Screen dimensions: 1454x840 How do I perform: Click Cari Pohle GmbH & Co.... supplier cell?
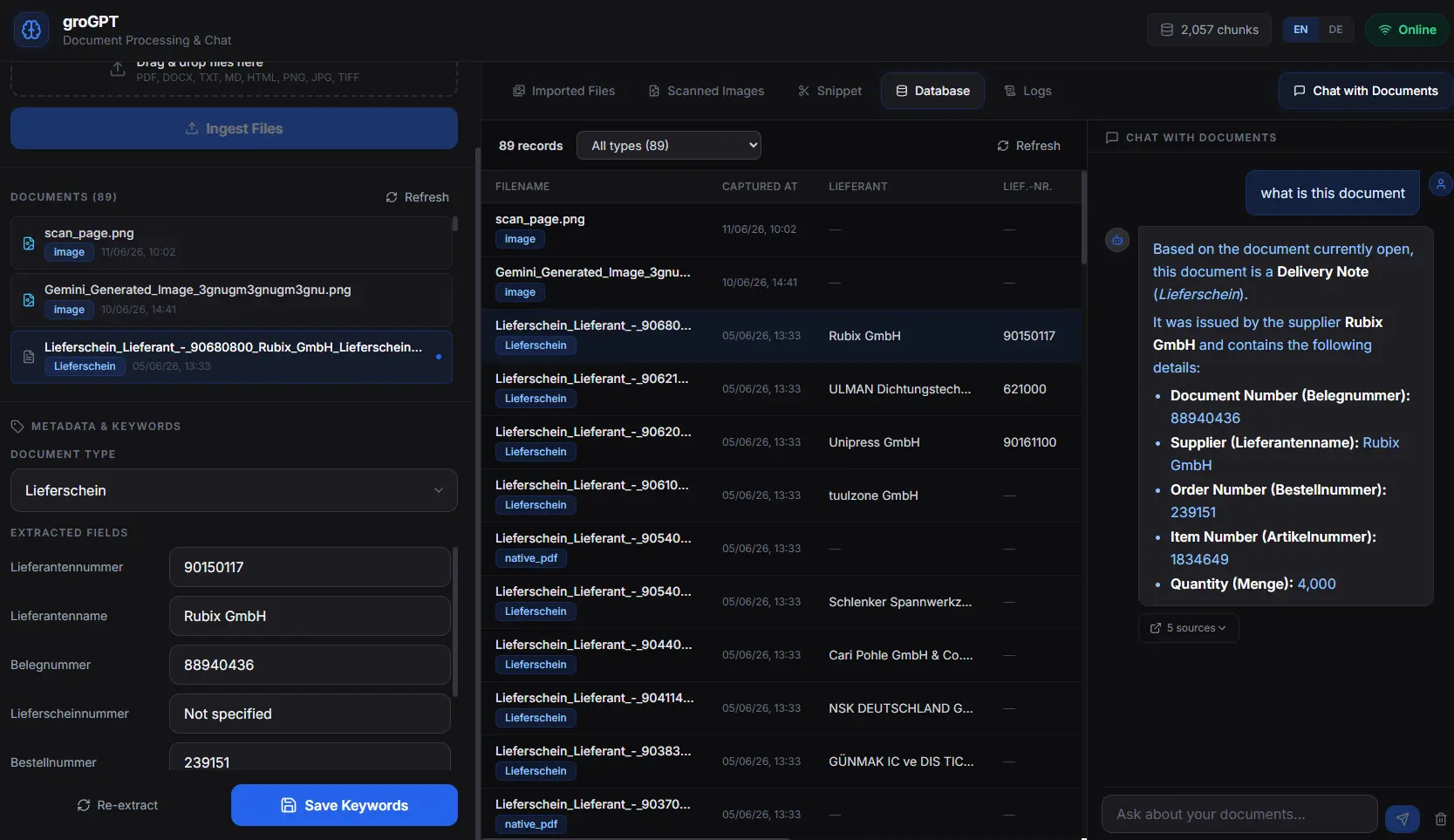coord(901,655)
